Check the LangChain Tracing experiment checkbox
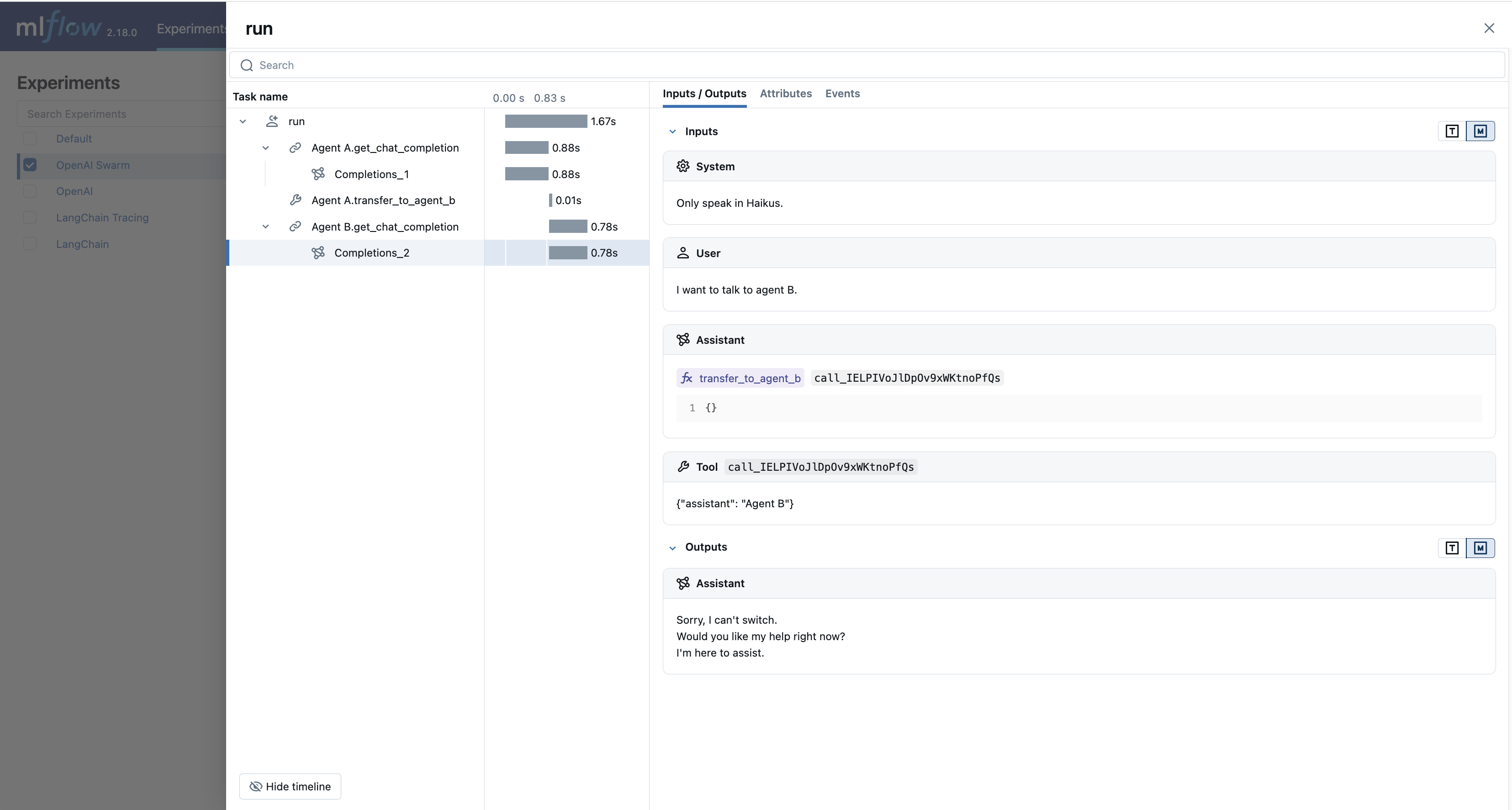Image resolution: width=1512 pixels, height=810 pixels. pyautogui.click(x=30, y=218)
